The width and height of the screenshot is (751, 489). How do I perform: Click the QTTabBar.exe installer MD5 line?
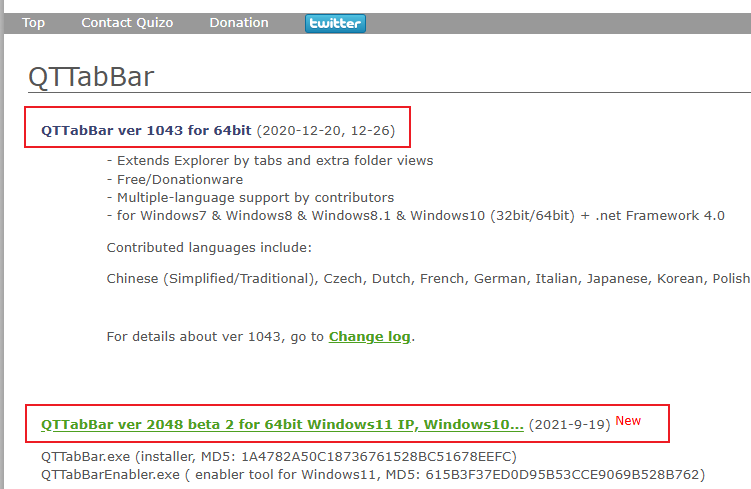279,456
